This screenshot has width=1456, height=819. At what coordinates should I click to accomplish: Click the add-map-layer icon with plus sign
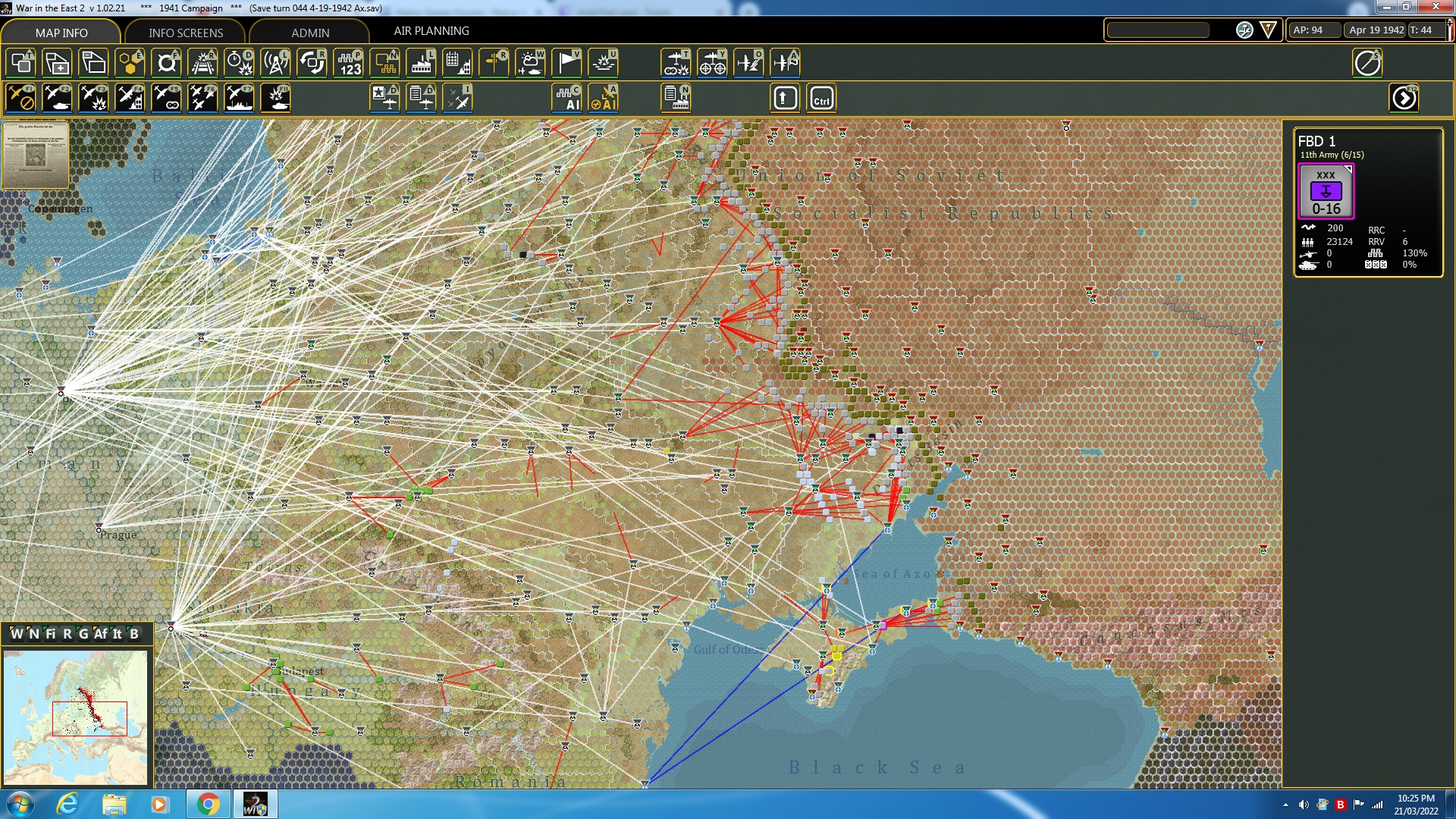coord(57,63)
